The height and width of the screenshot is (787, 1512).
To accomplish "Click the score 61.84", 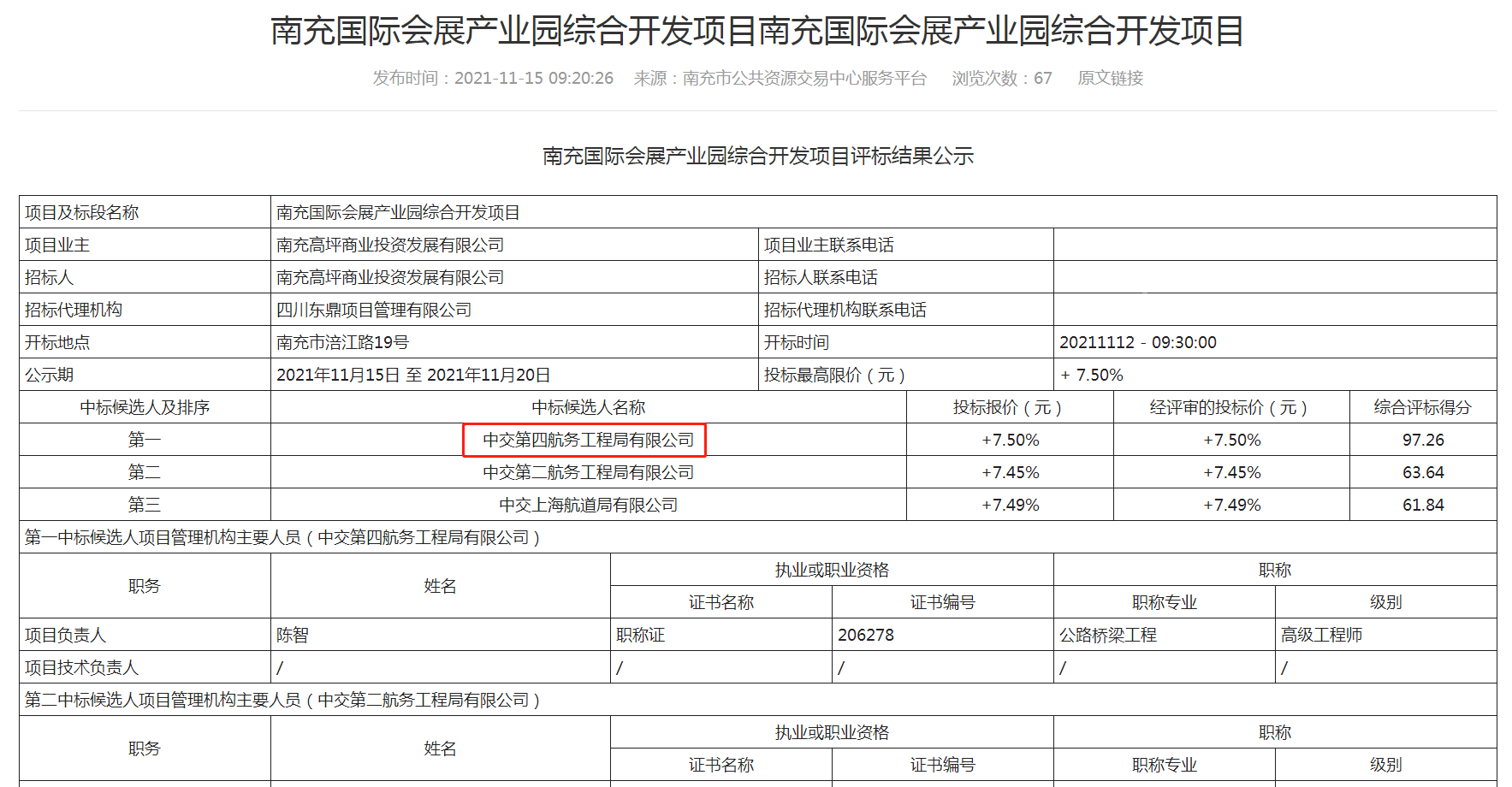I will tap(1423, 505).
